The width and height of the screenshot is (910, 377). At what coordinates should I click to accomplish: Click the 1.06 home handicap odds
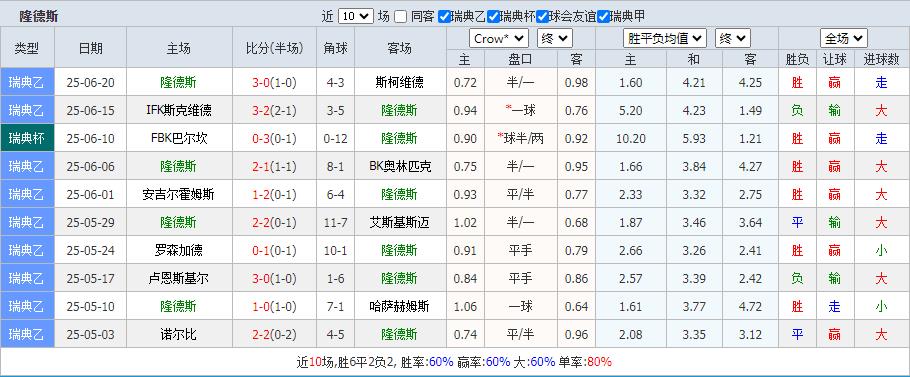pyautogui.click(x=465, y=306)
